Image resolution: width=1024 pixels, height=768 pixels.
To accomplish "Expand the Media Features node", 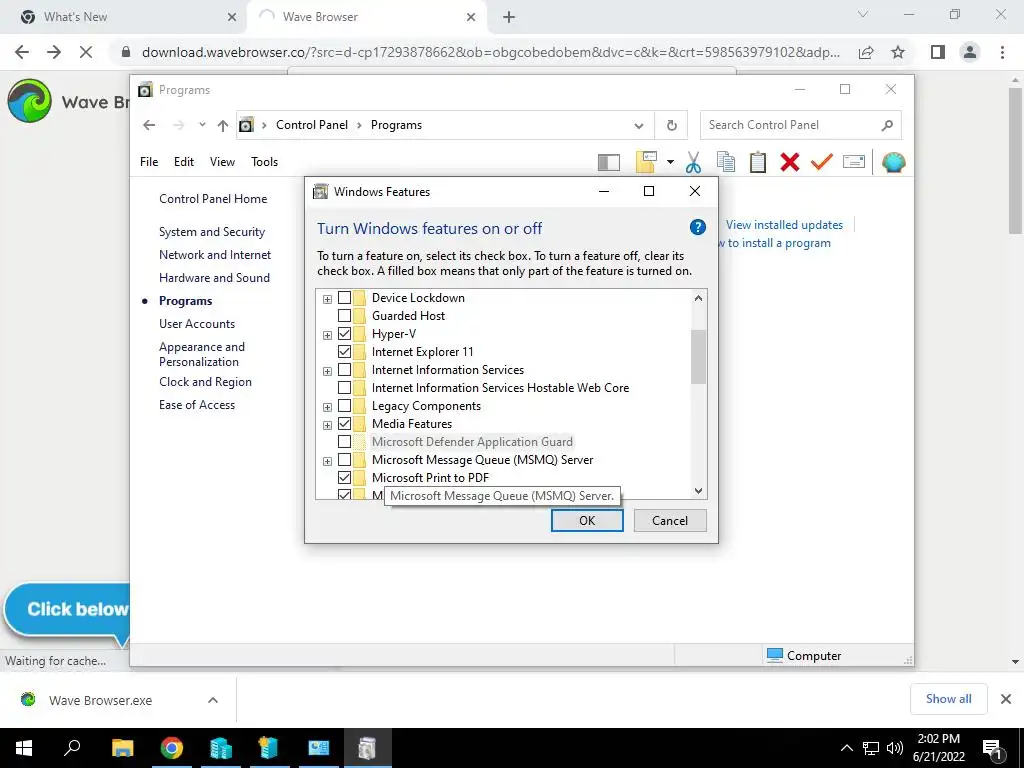I will [x=327, y=425].
